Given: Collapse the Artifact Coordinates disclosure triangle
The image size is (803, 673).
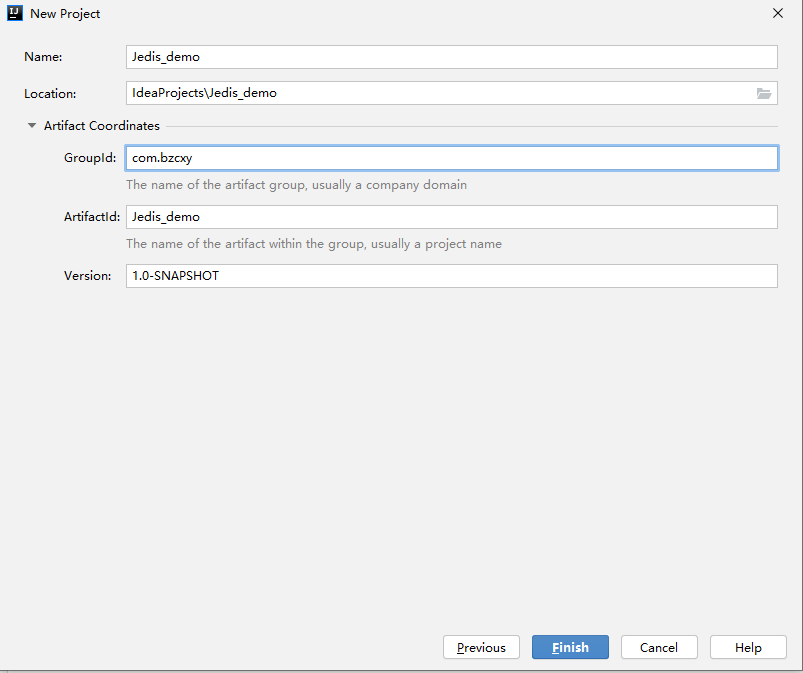Looking at the screenshot, I should (32, 125).
